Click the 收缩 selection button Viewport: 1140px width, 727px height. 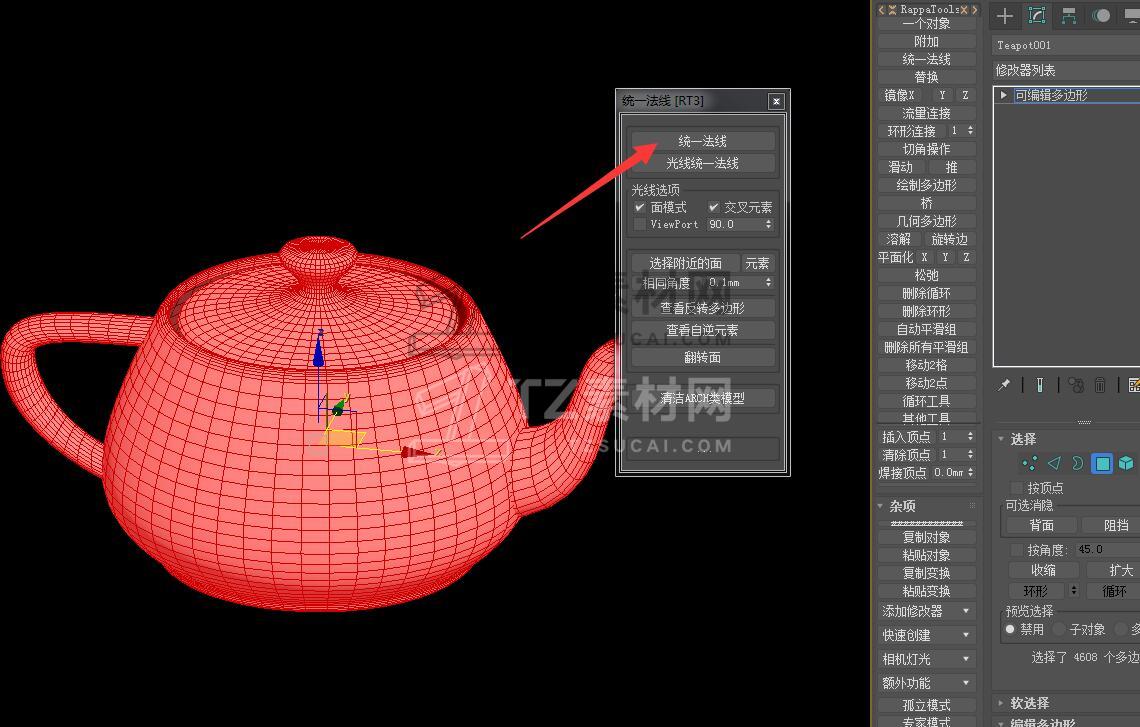(x=1043, y=570)
